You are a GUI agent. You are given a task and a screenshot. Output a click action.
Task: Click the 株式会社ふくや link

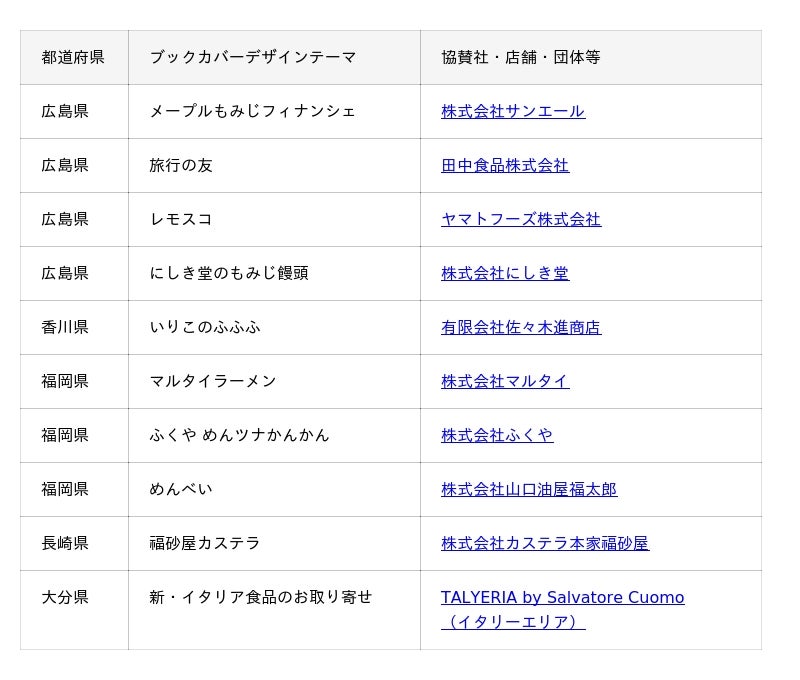point(497,436)
